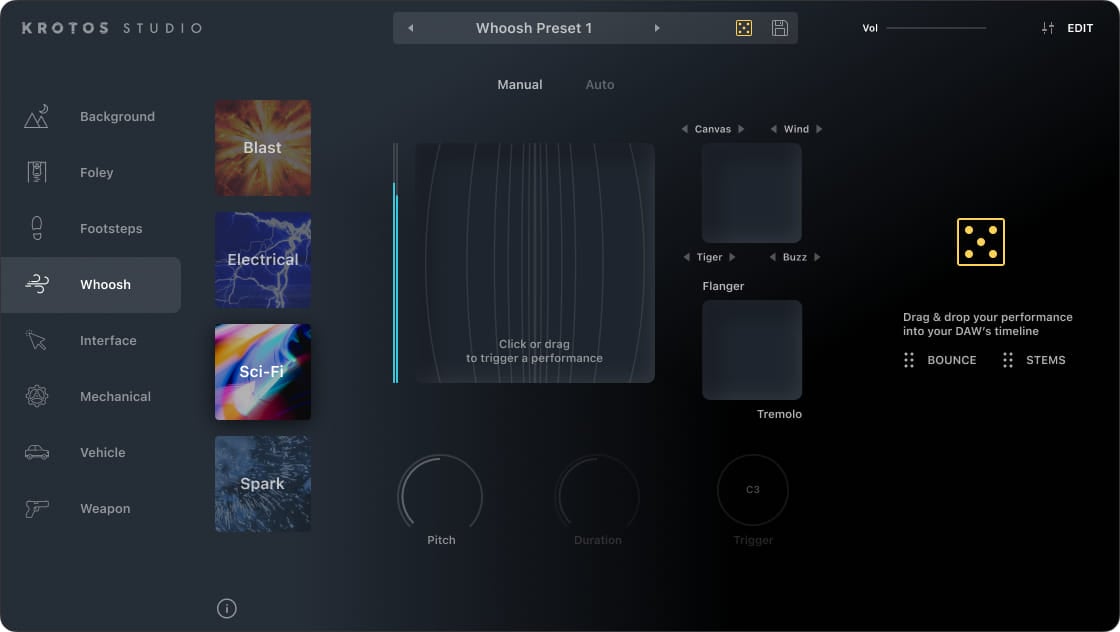
Task: Select the Vehicle car icon
Action: [37, 452]
